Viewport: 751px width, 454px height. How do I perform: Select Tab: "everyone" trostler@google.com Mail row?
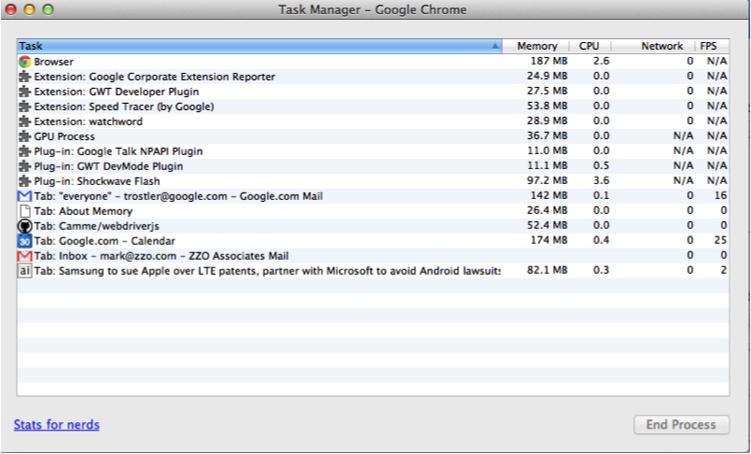373,196
